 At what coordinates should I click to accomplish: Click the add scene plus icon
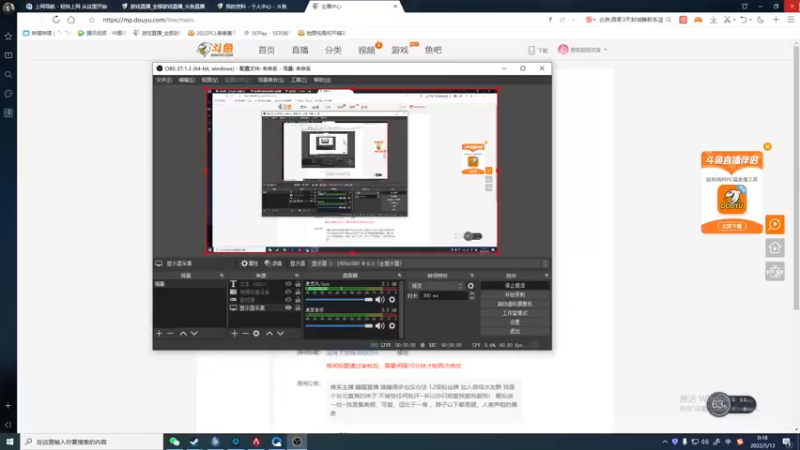(x=159, y=333)
